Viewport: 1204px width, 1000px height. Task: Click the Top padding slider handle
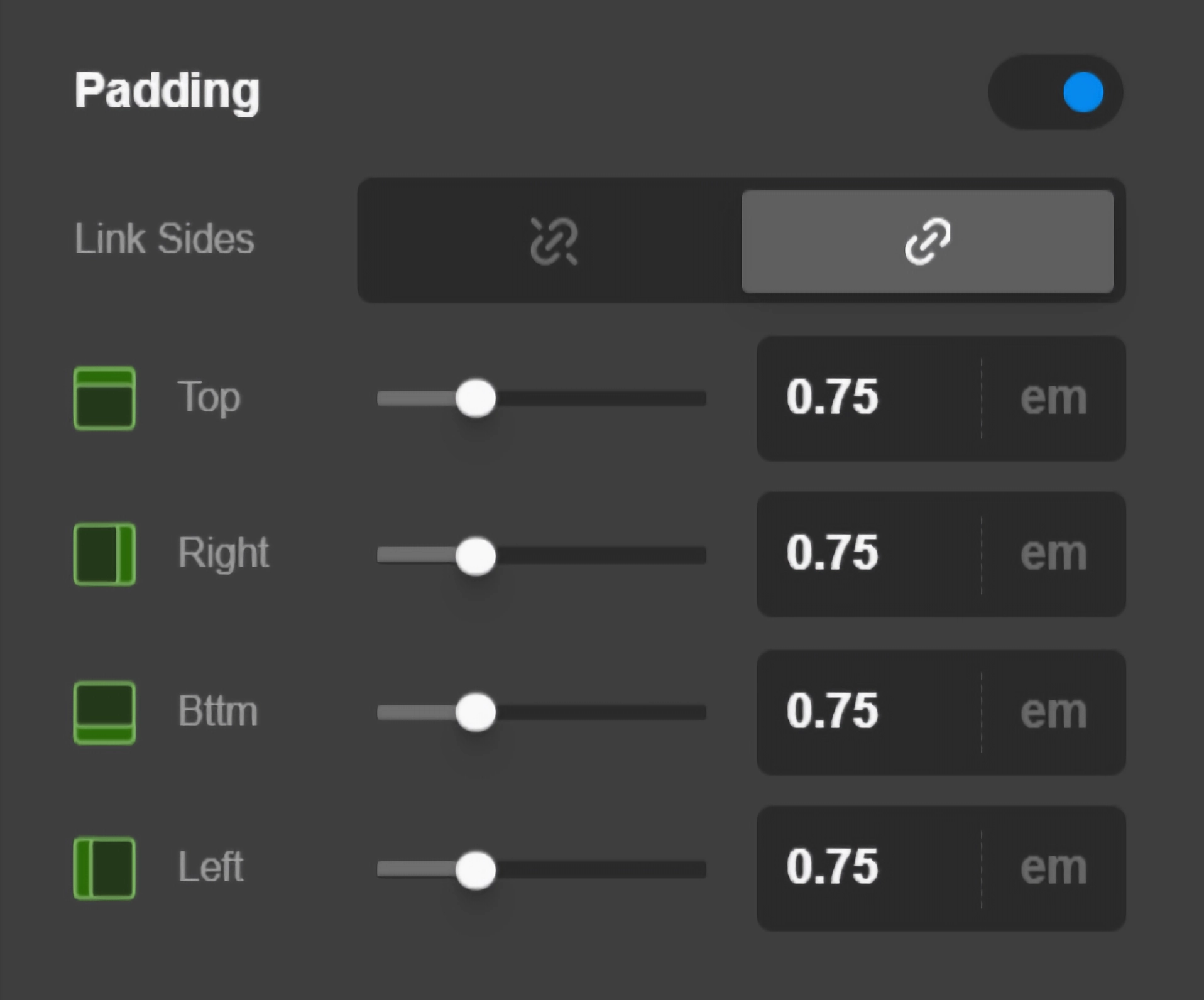click(476, 398)
